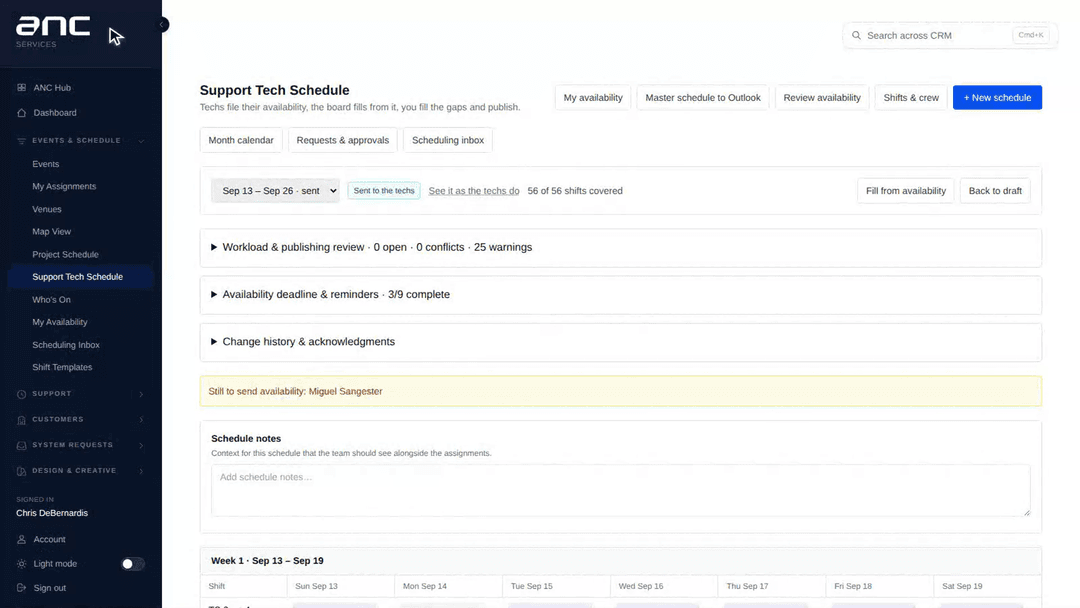Focus the Search across CRM field
The image size is (1080, 608).
coord(950,35)
